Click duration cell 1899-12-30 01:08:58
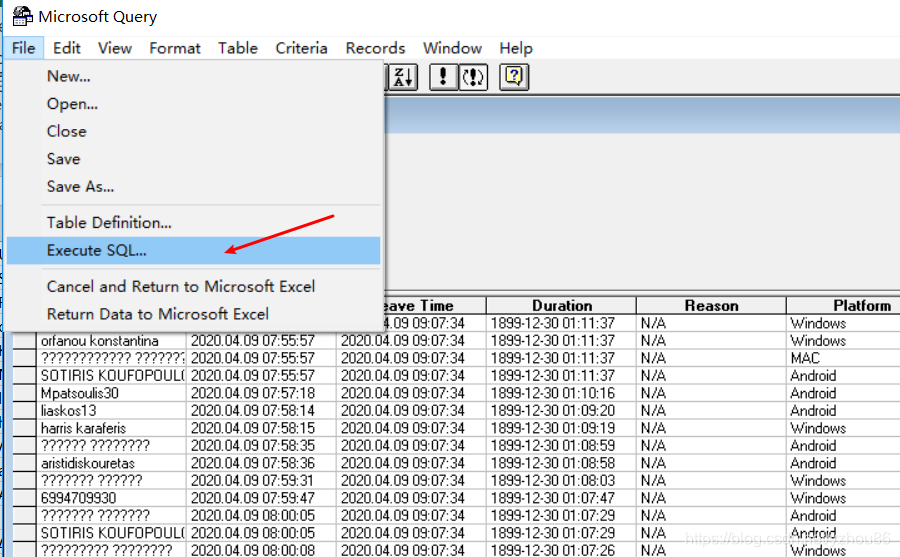 (x=561, y=463)
